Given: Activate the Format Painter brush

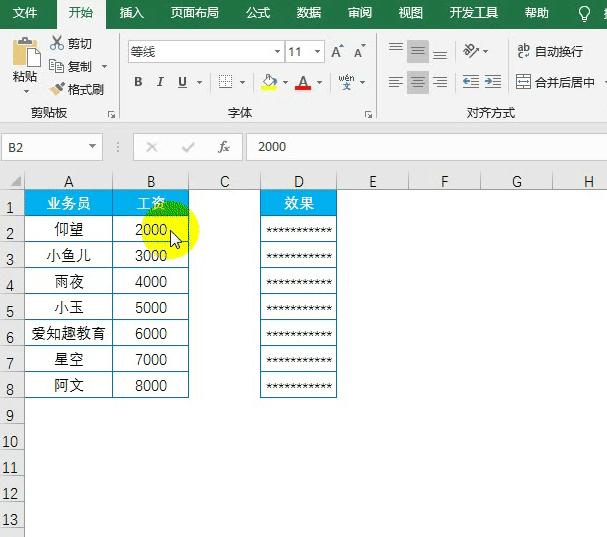Looking at the screenshot, I should [x=57, y=89].
